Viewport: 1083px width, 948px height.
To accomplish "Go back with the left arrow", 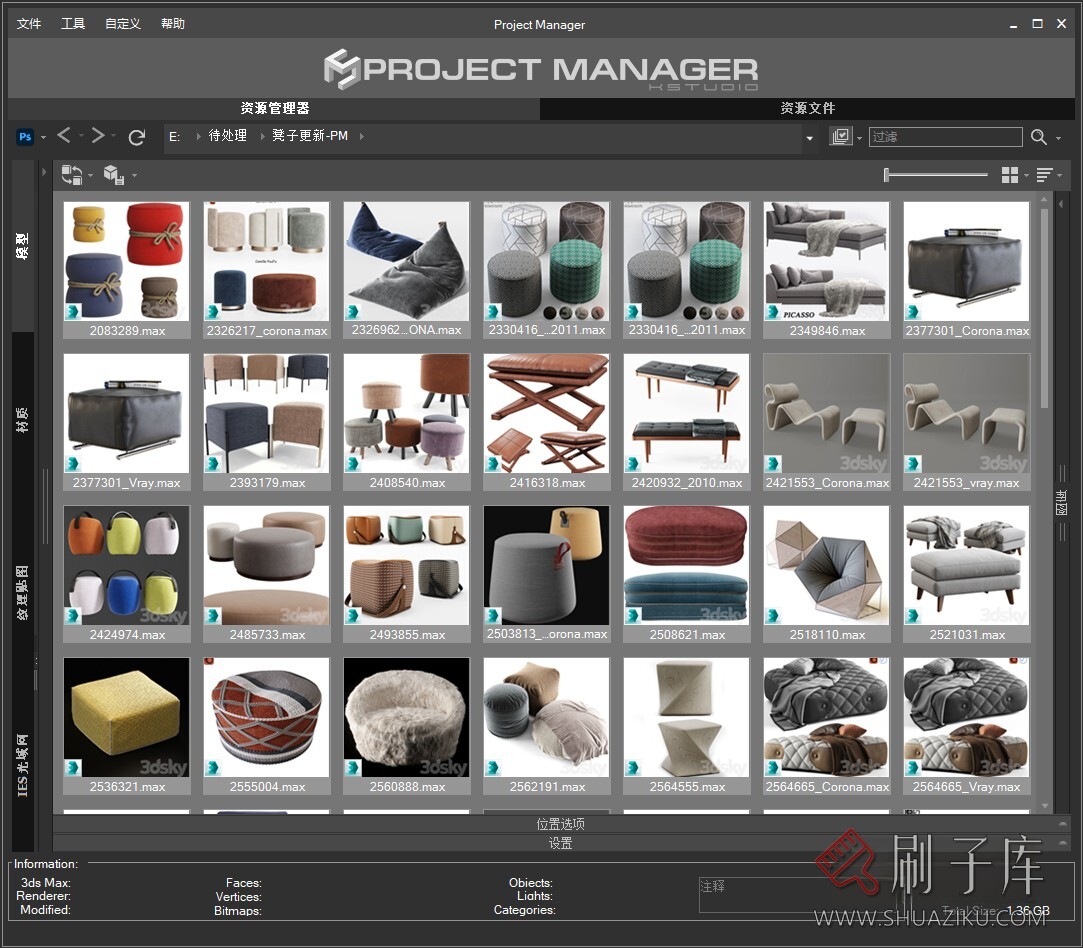I will point(64,136).
